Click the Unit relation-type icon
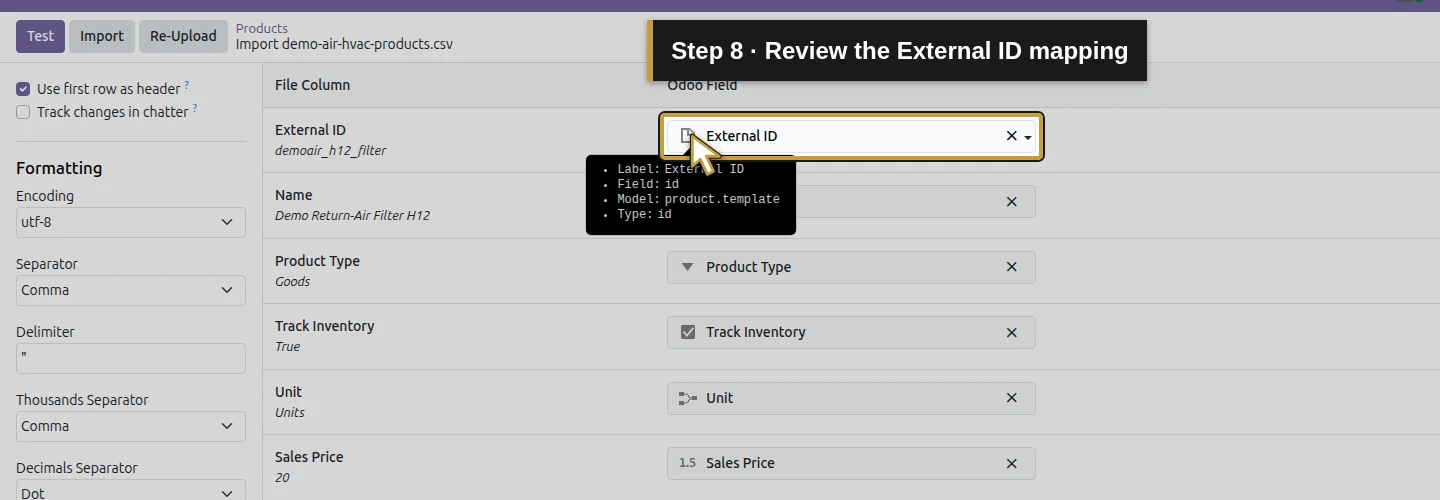 coord(688,398)
